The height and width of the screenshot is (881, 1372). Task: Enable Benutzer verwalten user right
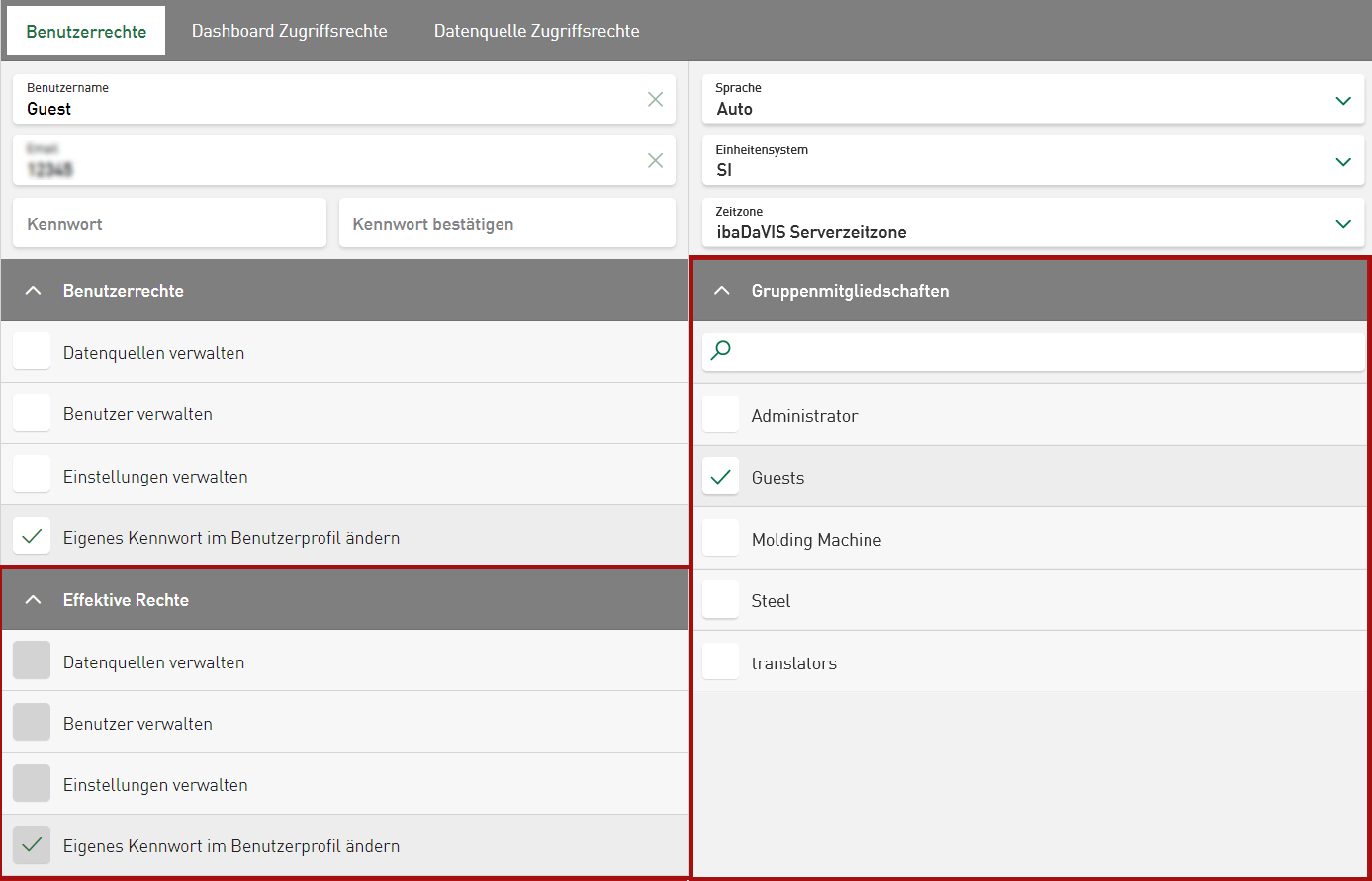pos(32,413)
